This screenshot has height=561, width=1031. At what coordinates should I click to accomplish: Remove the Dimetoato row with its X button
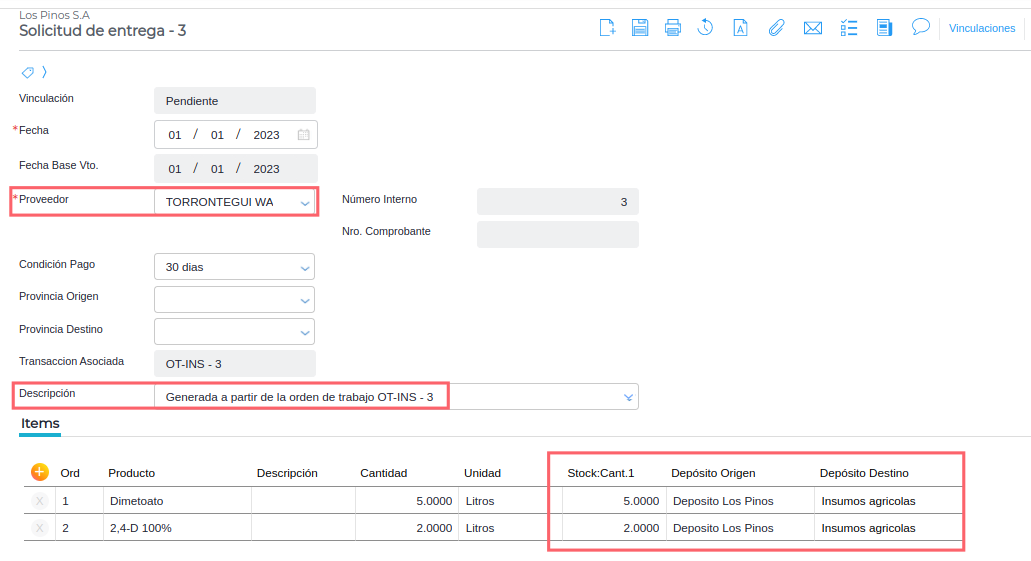tap(40, 501)
